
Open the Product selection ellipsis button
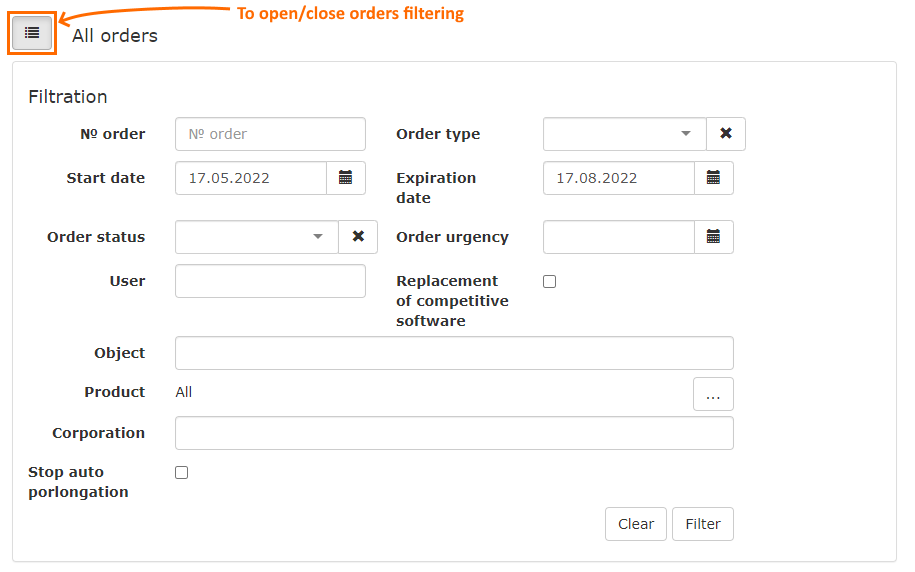point(713,394)
